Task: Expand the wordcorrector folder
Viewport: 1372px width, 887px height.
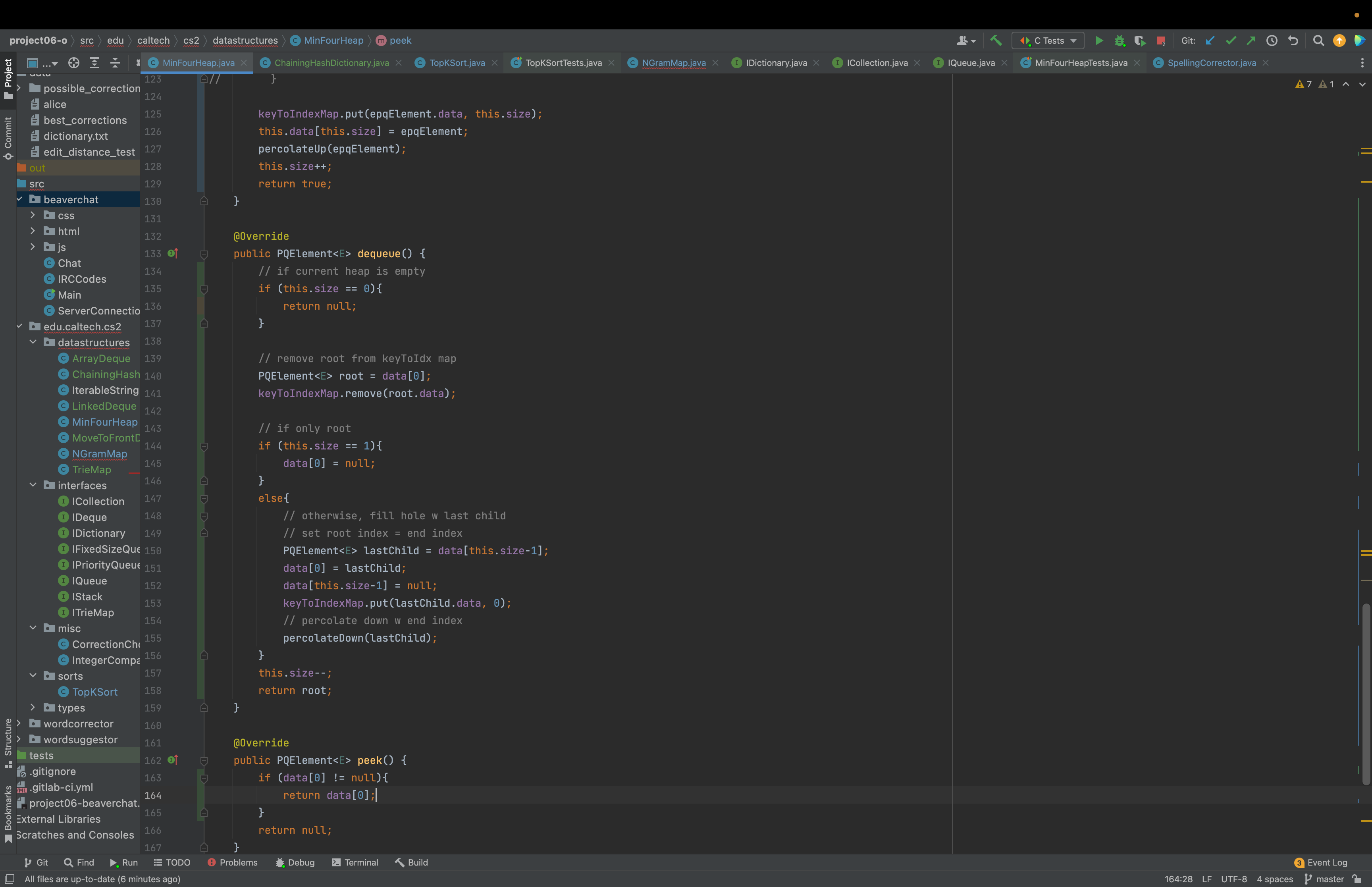Action: coord(19,723)
